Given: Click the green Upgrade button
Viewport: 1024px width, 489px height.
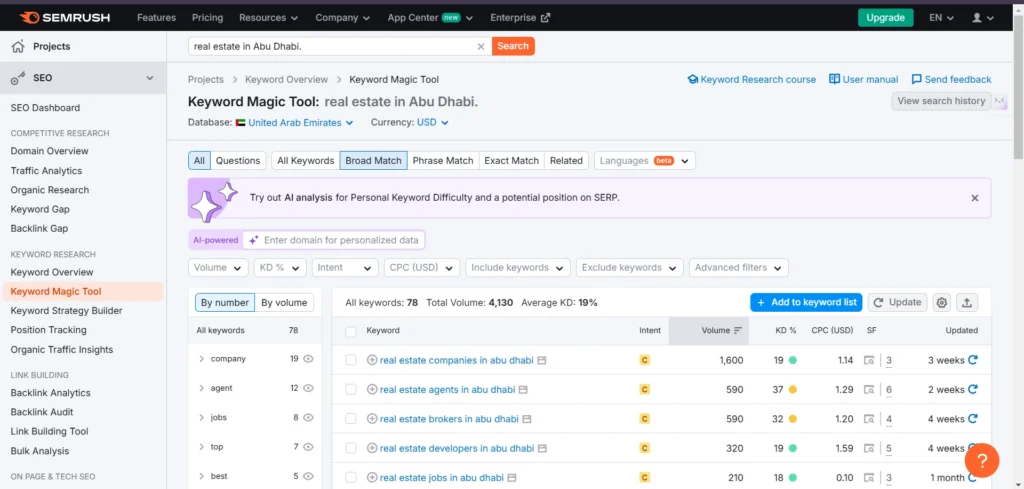Looking at the screenshot, I should point(886,18).
